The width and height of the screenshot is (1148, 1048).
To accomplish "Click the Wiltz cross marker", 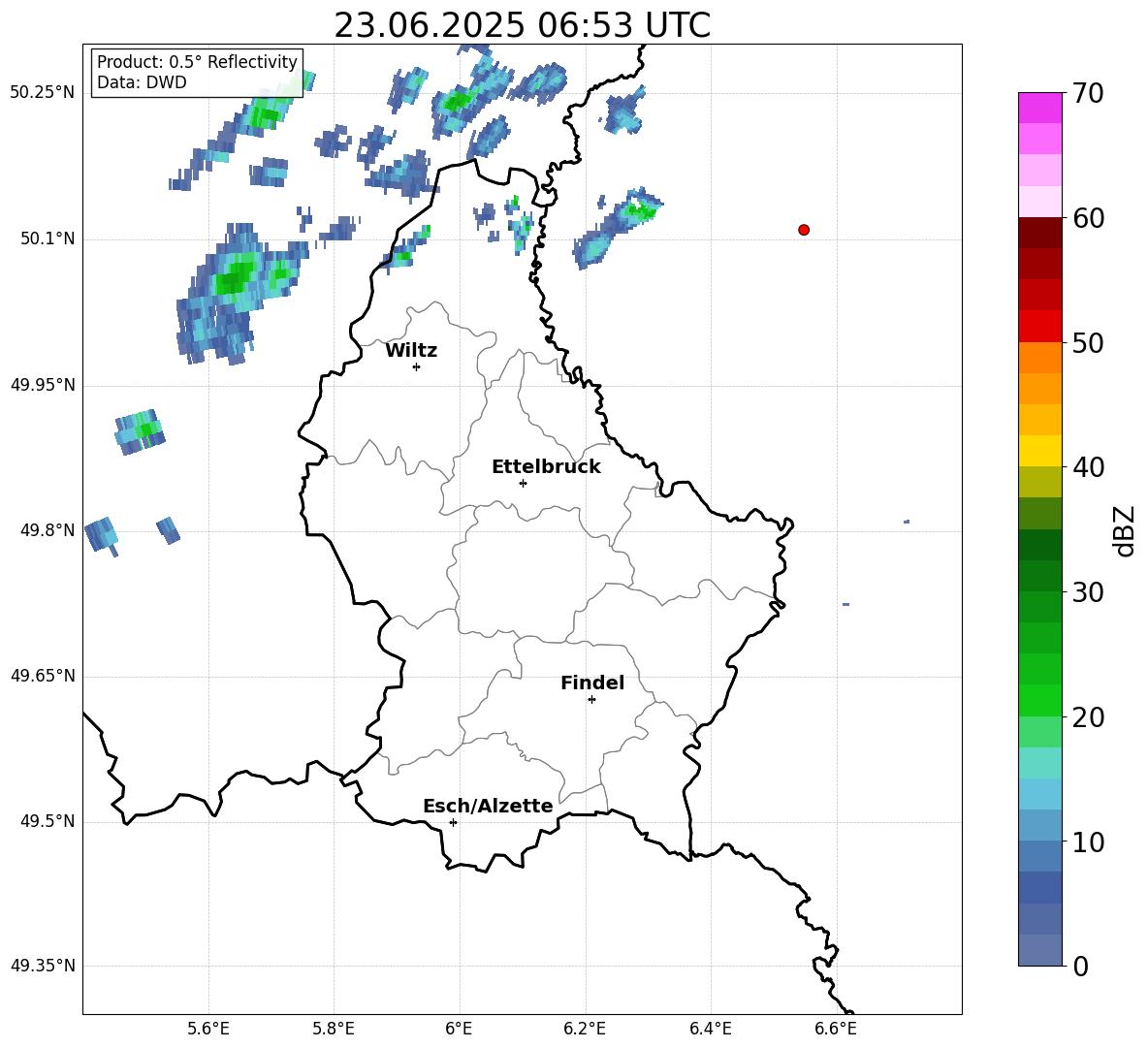I will [417, 366].
